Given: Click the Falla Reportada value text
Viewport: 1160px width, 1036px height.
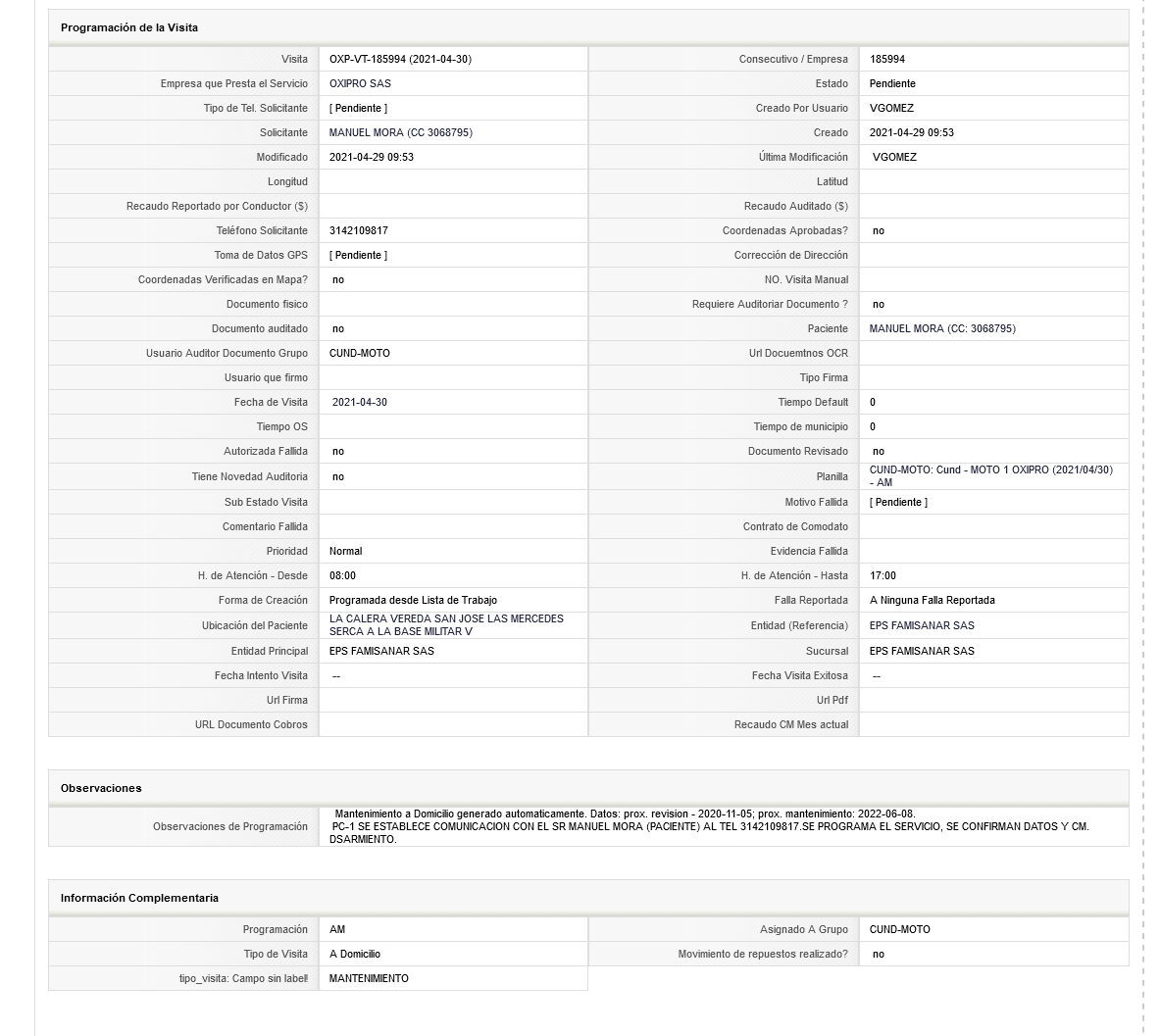Looking at the screenshot, I should pos(933,601).
